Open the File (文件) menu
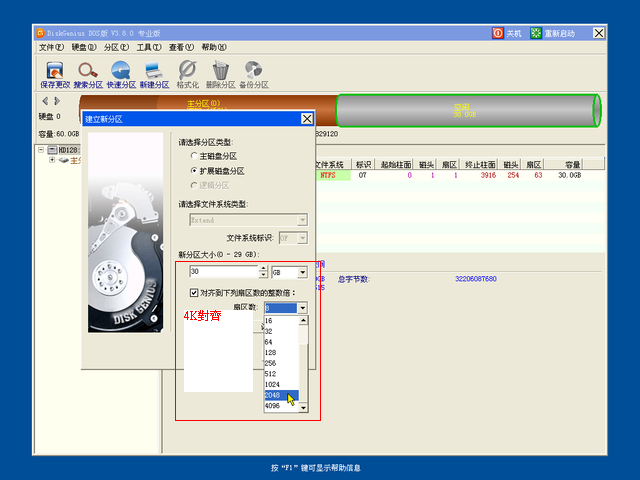 tap(51, 47)
